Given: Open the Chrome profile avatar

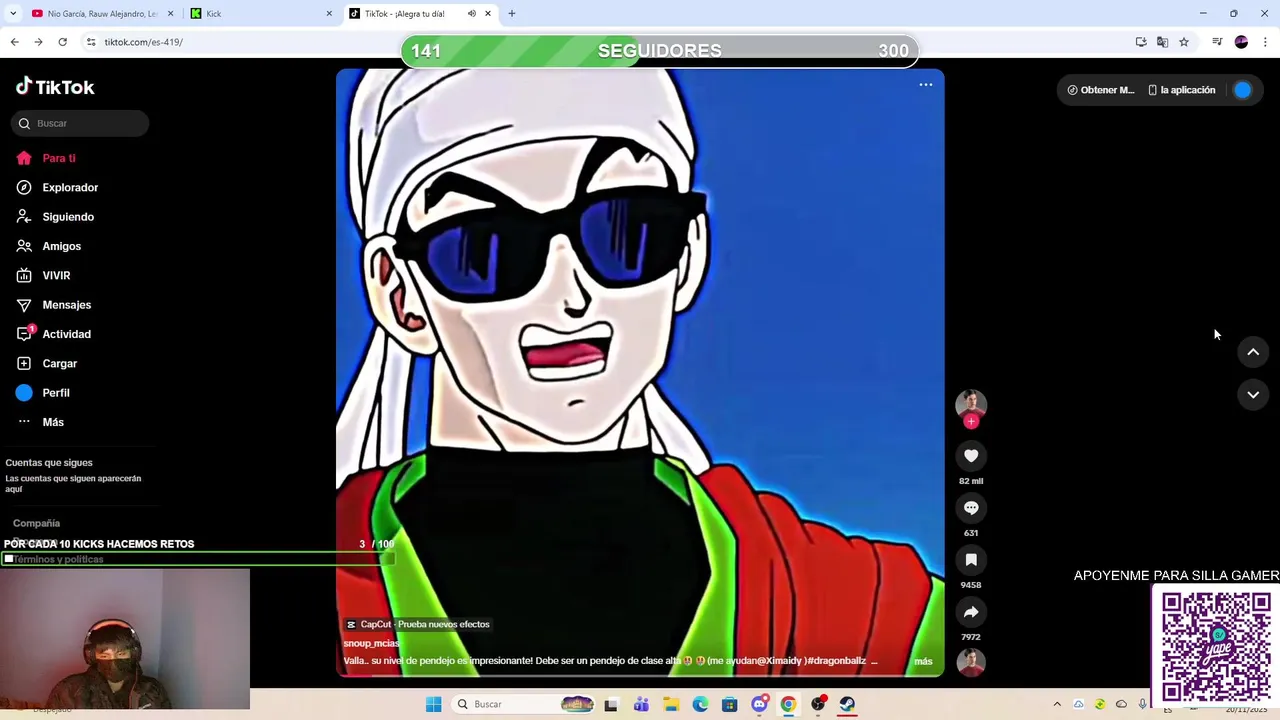Looking at the screenshot, I should [x=1241, y=42].
